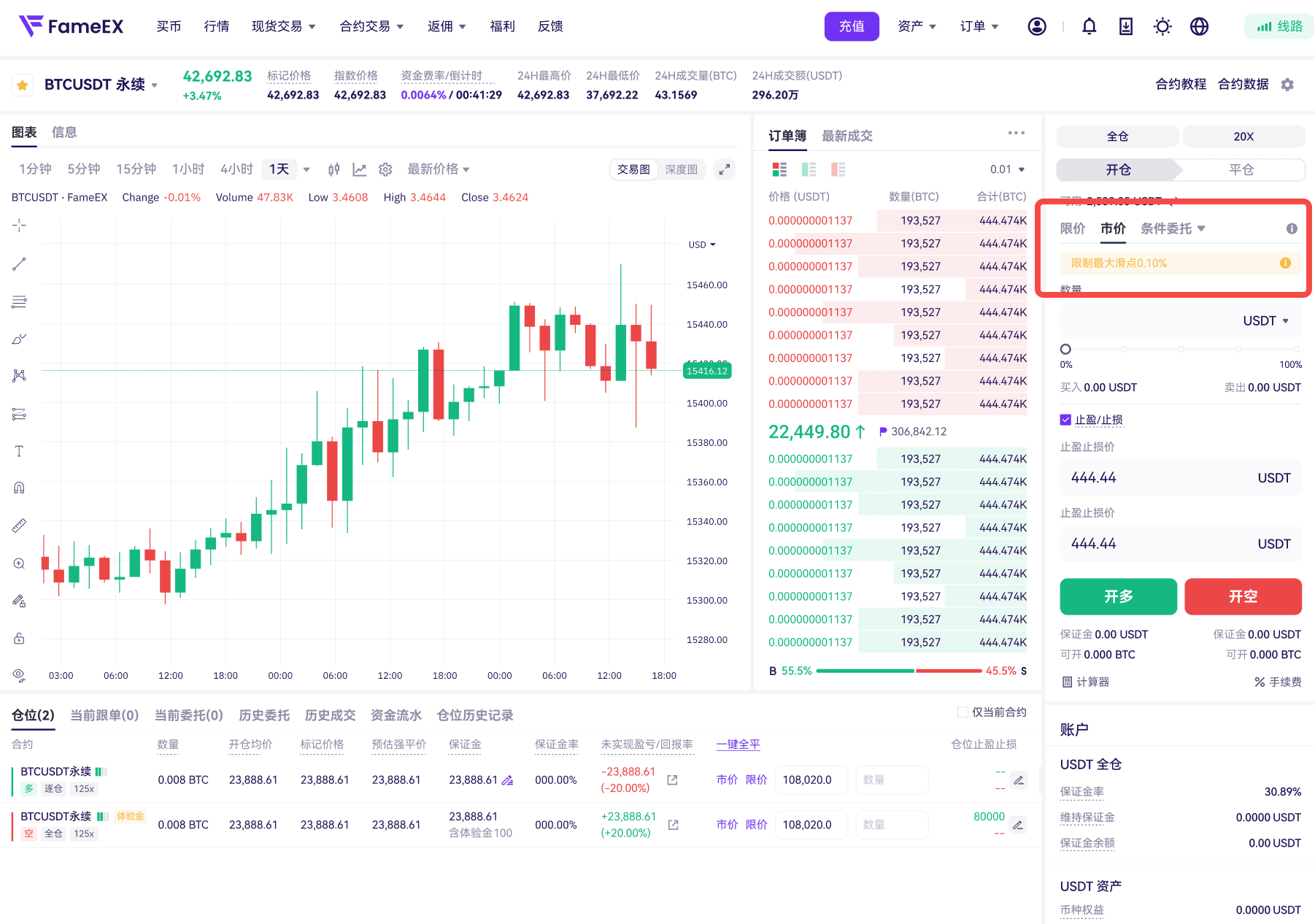The image size is (1315, 924).
Task: Expand the chart to fullscreen
Action: 724,169
